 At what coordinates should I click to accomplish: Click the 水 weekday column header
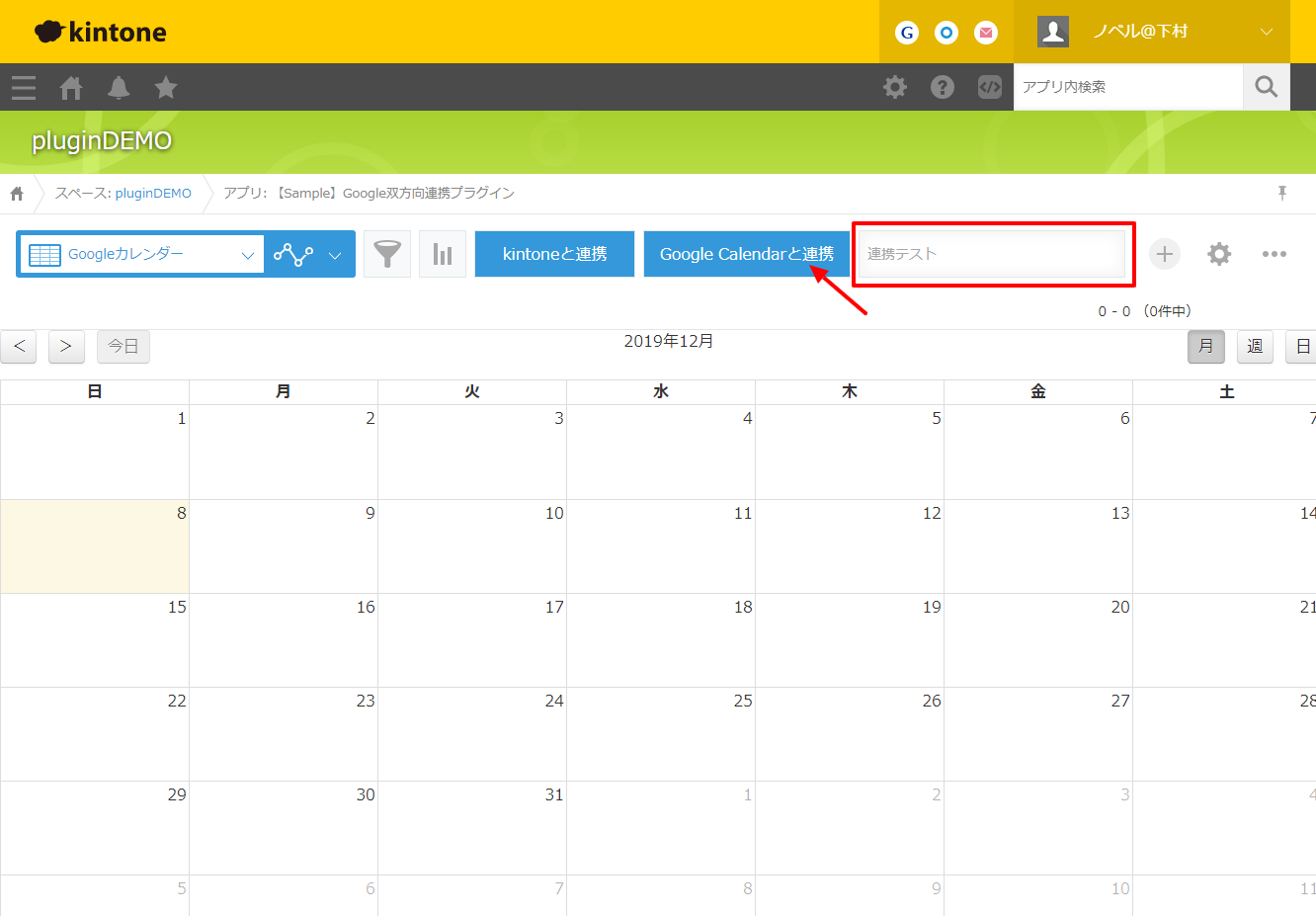[661, 392]
